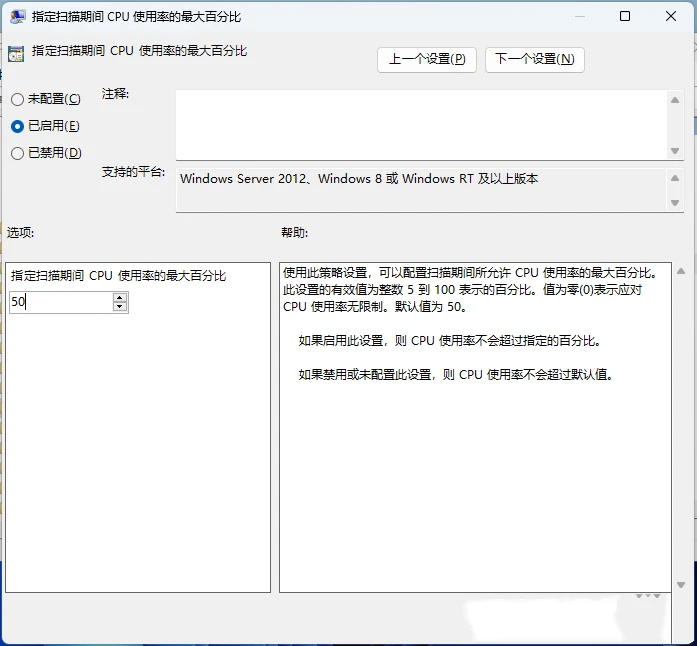Click the '支持的平台:' label

click(x=133, y=172)
